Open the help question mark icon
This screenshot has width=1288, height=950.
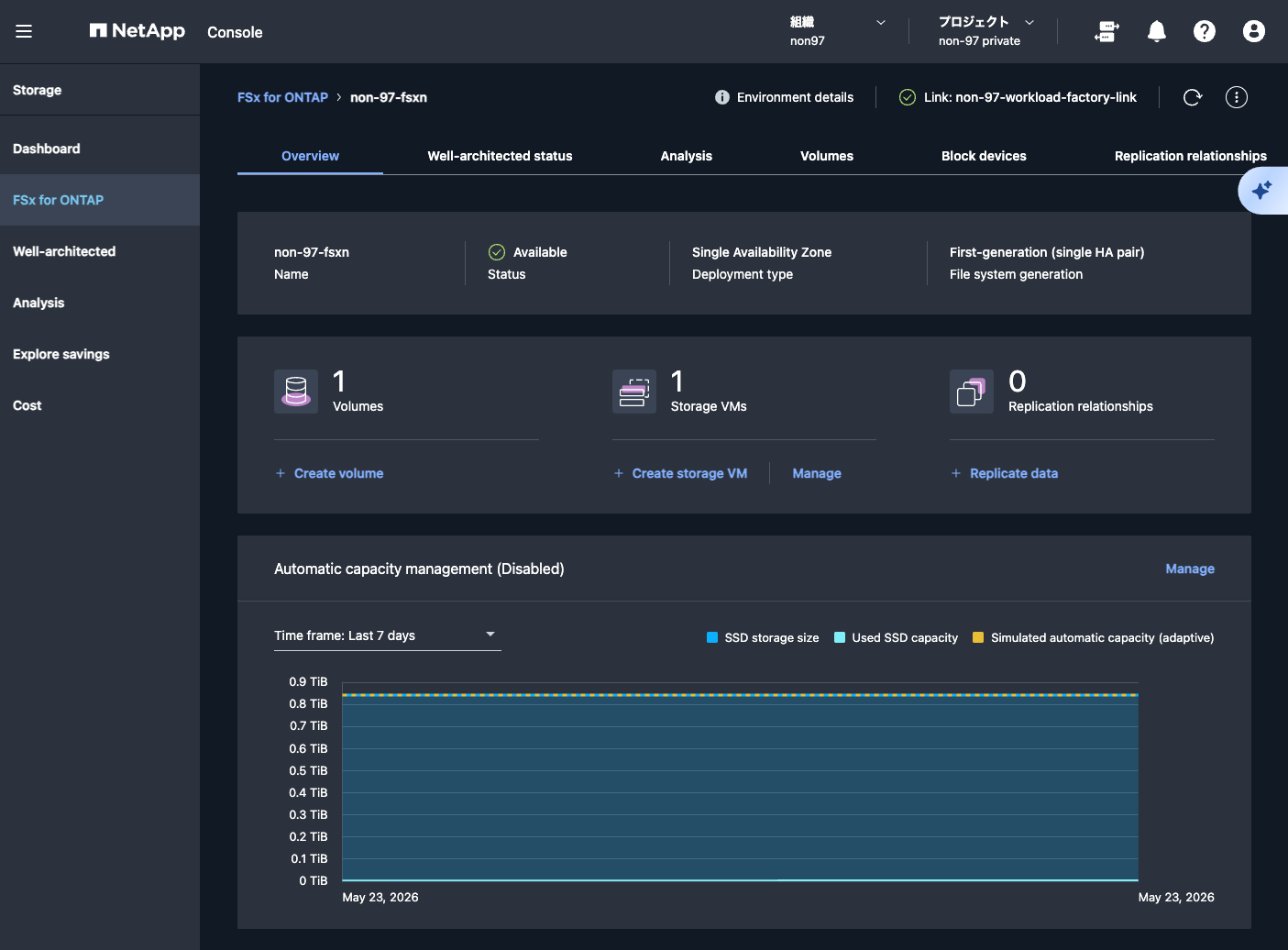(1205, 31)
